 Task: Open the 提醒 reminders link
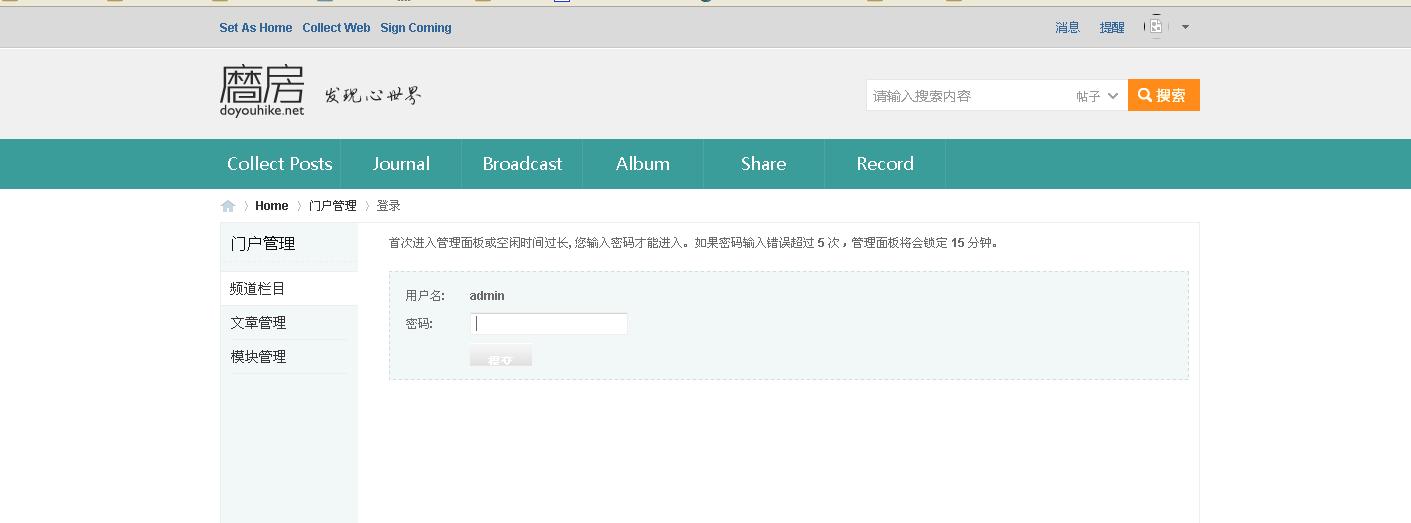click(x=1112, y=28)
